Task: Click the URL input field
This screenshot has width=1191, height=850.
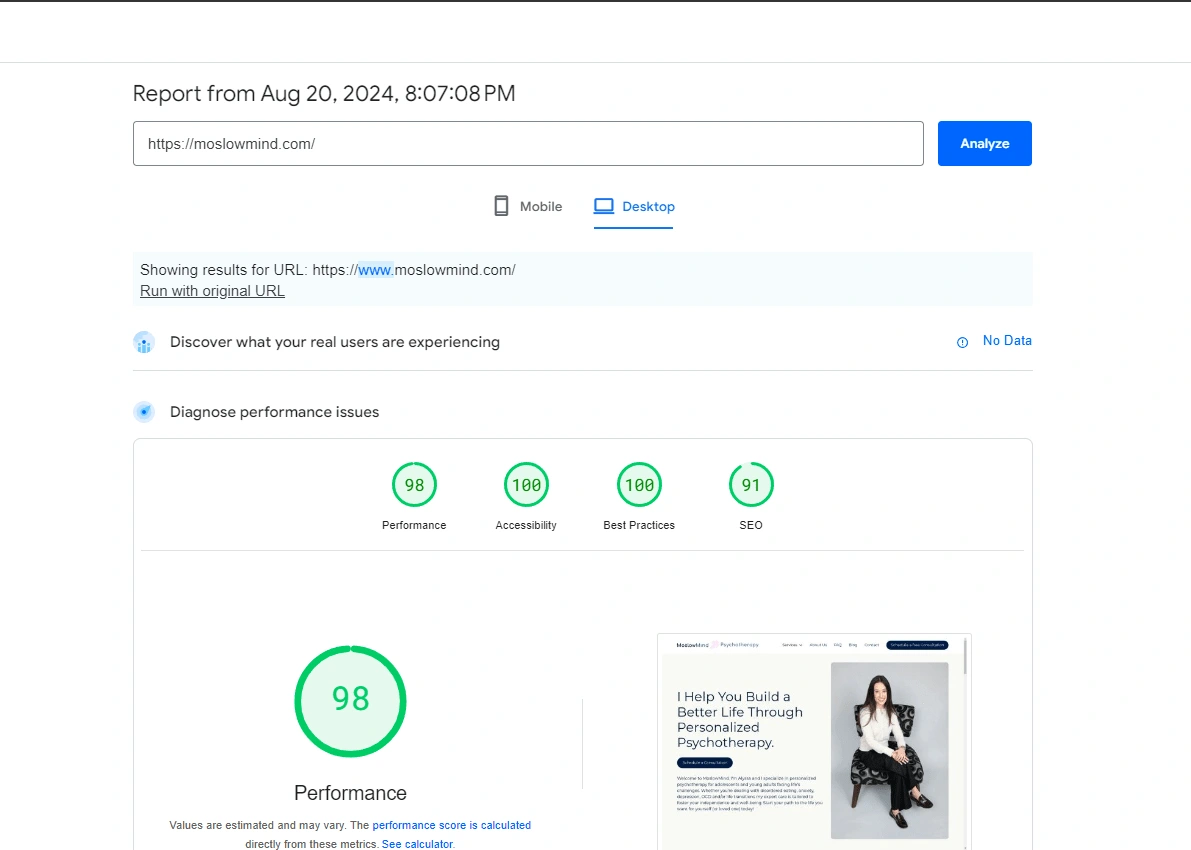Action: tap(528, 144)
